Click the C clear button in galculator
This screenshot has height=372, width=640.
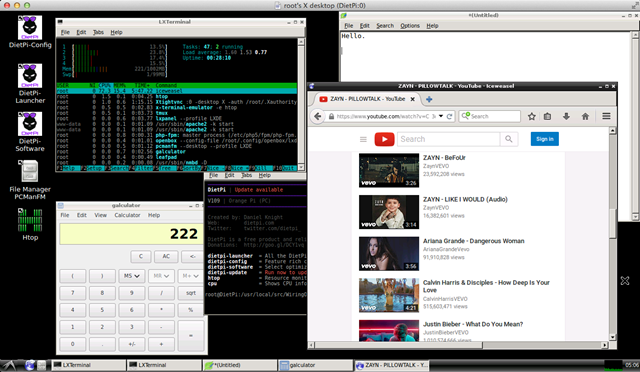point(141,256)
